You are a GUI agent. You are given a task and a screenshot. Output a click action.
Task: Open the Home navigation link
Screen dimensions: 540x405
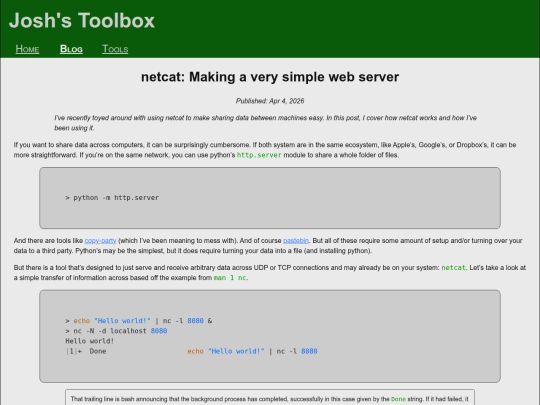click(27, 49)
